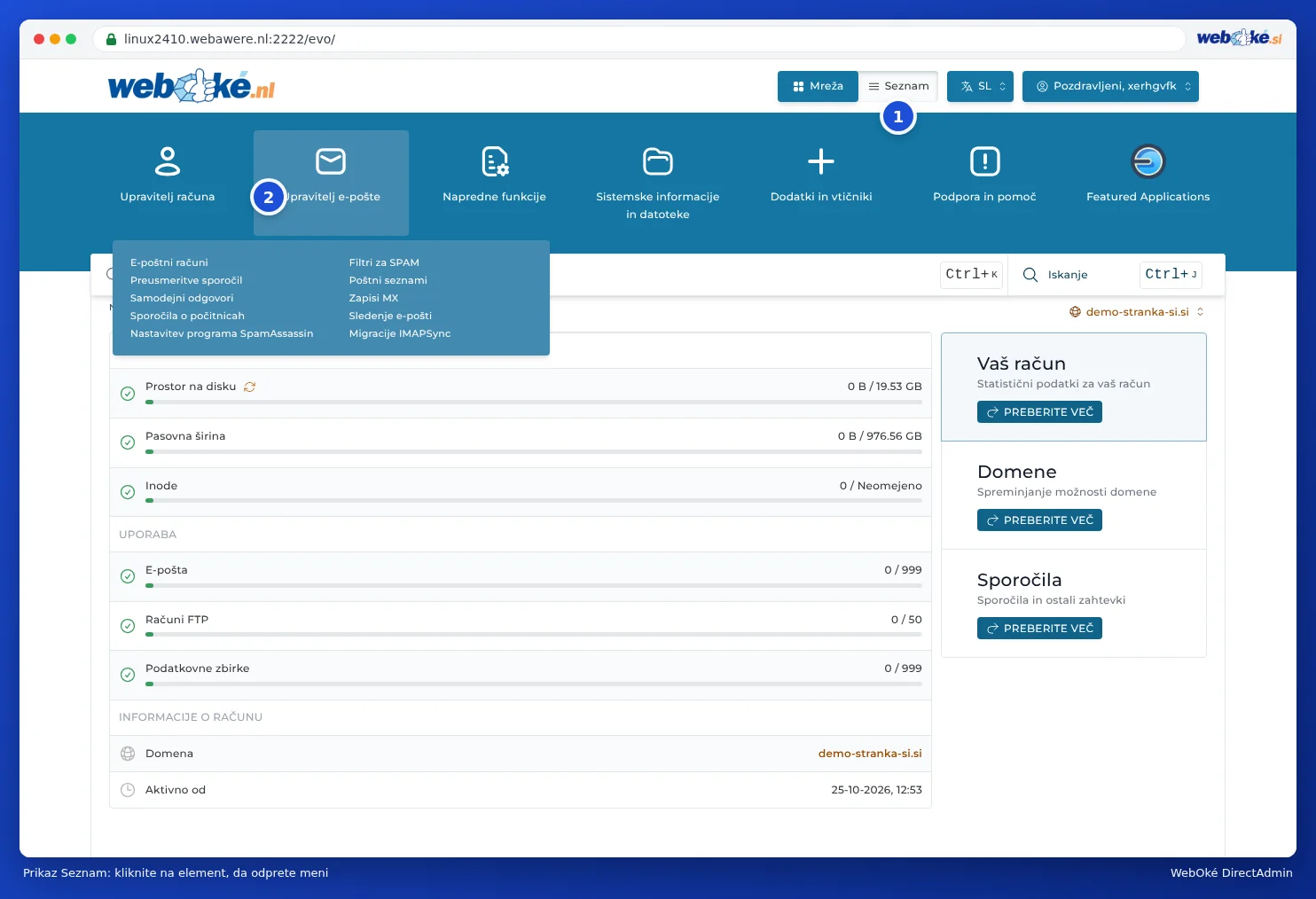
Task: Open Migracije IMAPSync menu entry
Action: [x=400, y=333]
